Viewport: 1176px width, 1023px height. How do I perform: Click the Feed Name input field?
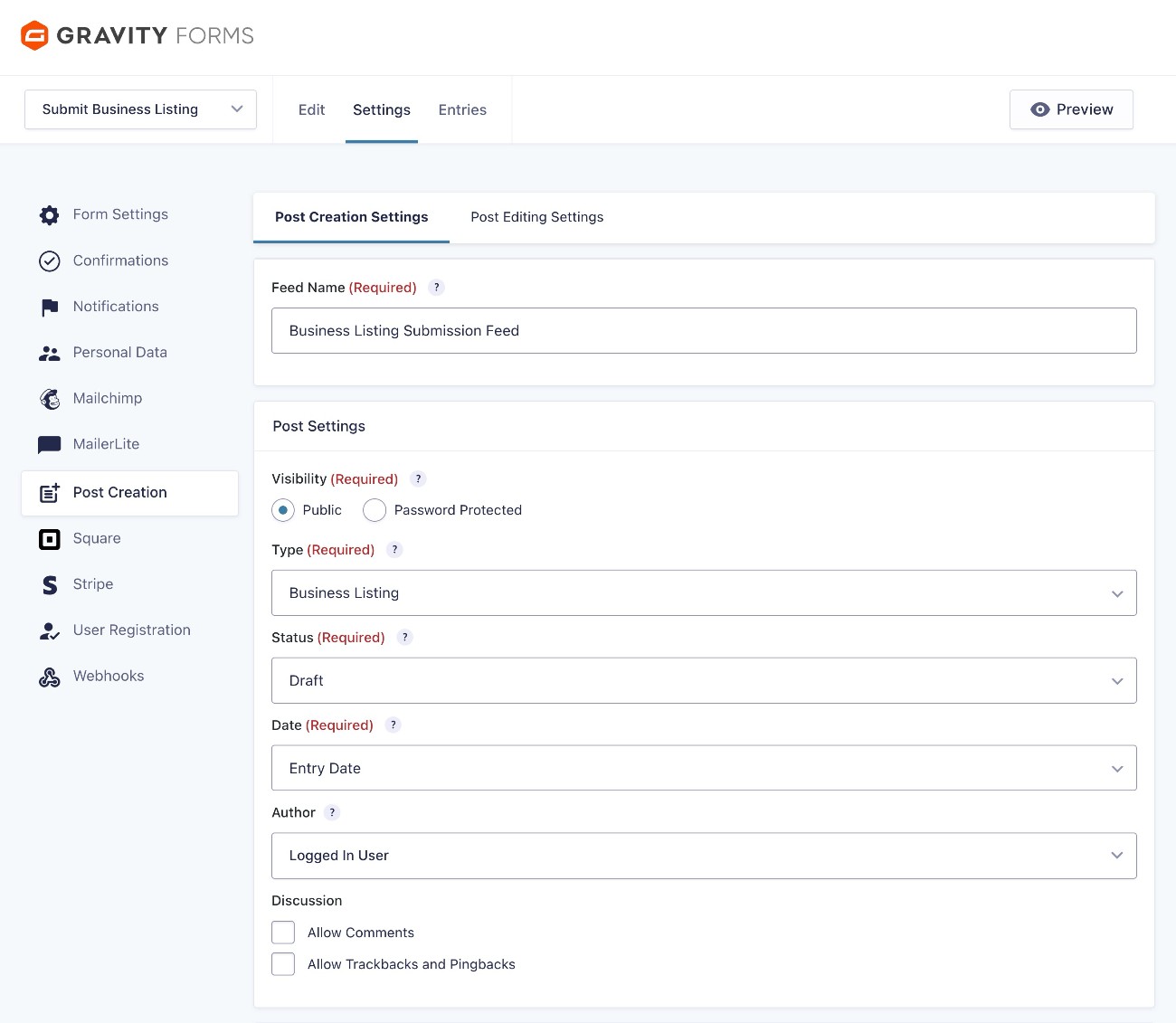point(704,330)
